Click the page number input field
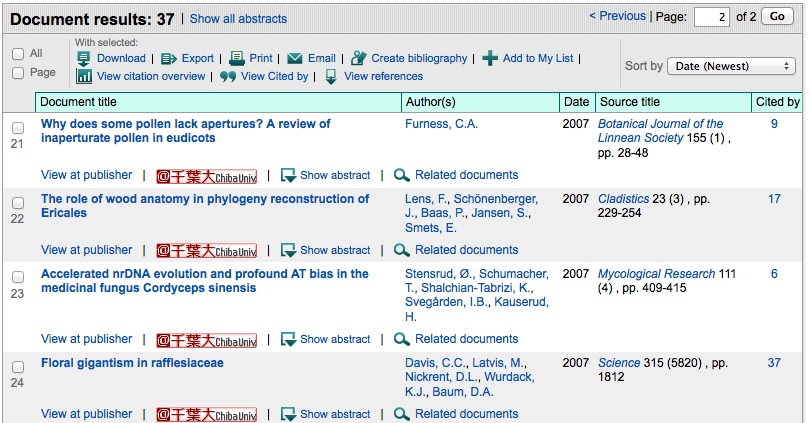 coord(711,16)
